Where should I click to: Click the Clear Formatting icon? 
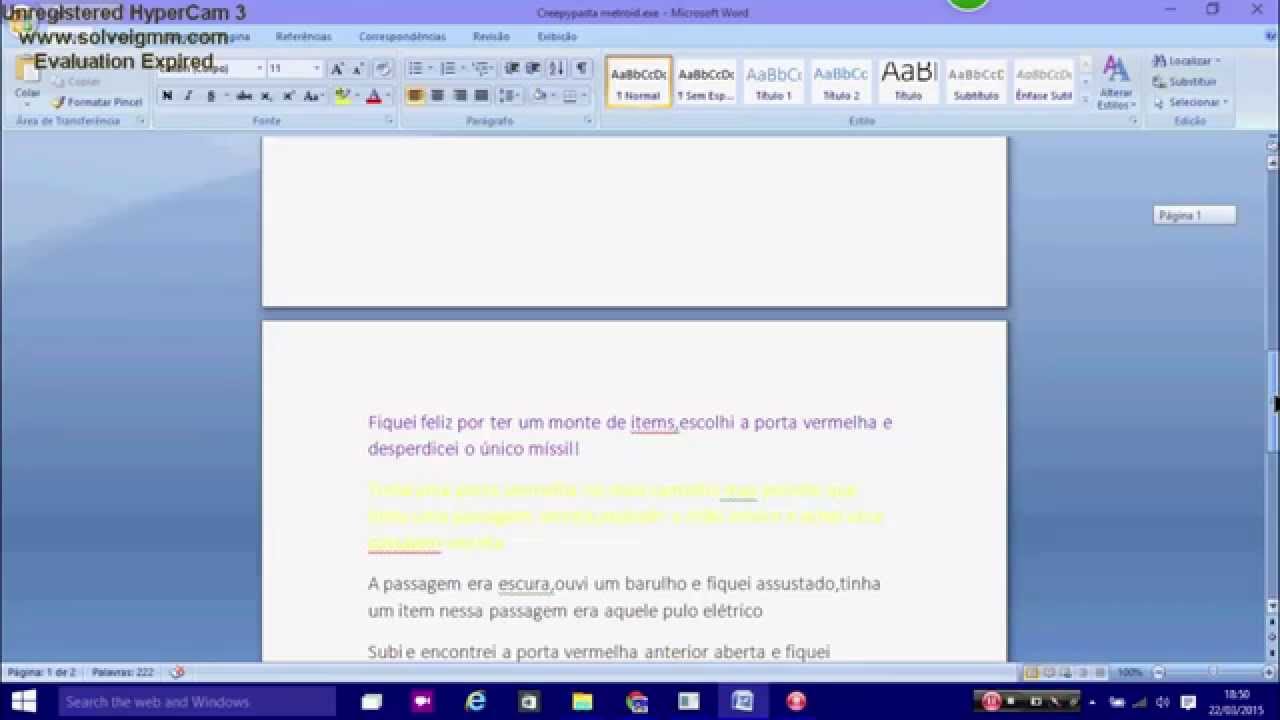[382, 69]
